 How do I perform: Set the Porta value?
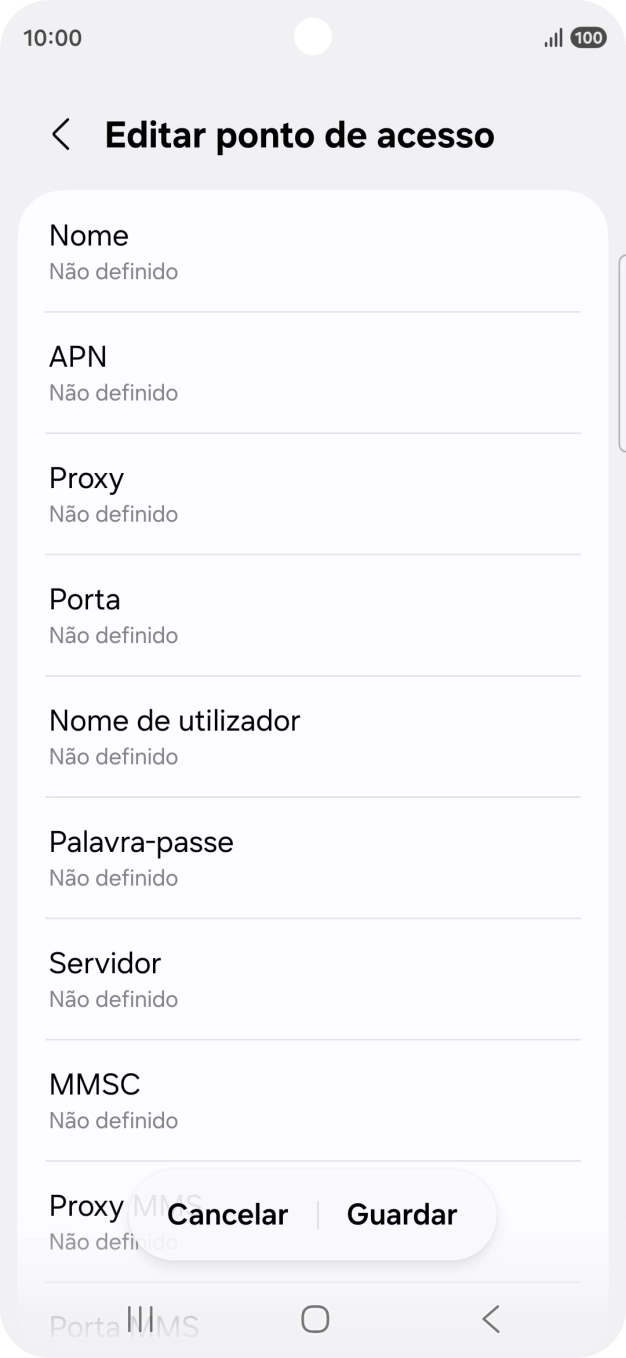pyautogui.click(x=313, y=614)
